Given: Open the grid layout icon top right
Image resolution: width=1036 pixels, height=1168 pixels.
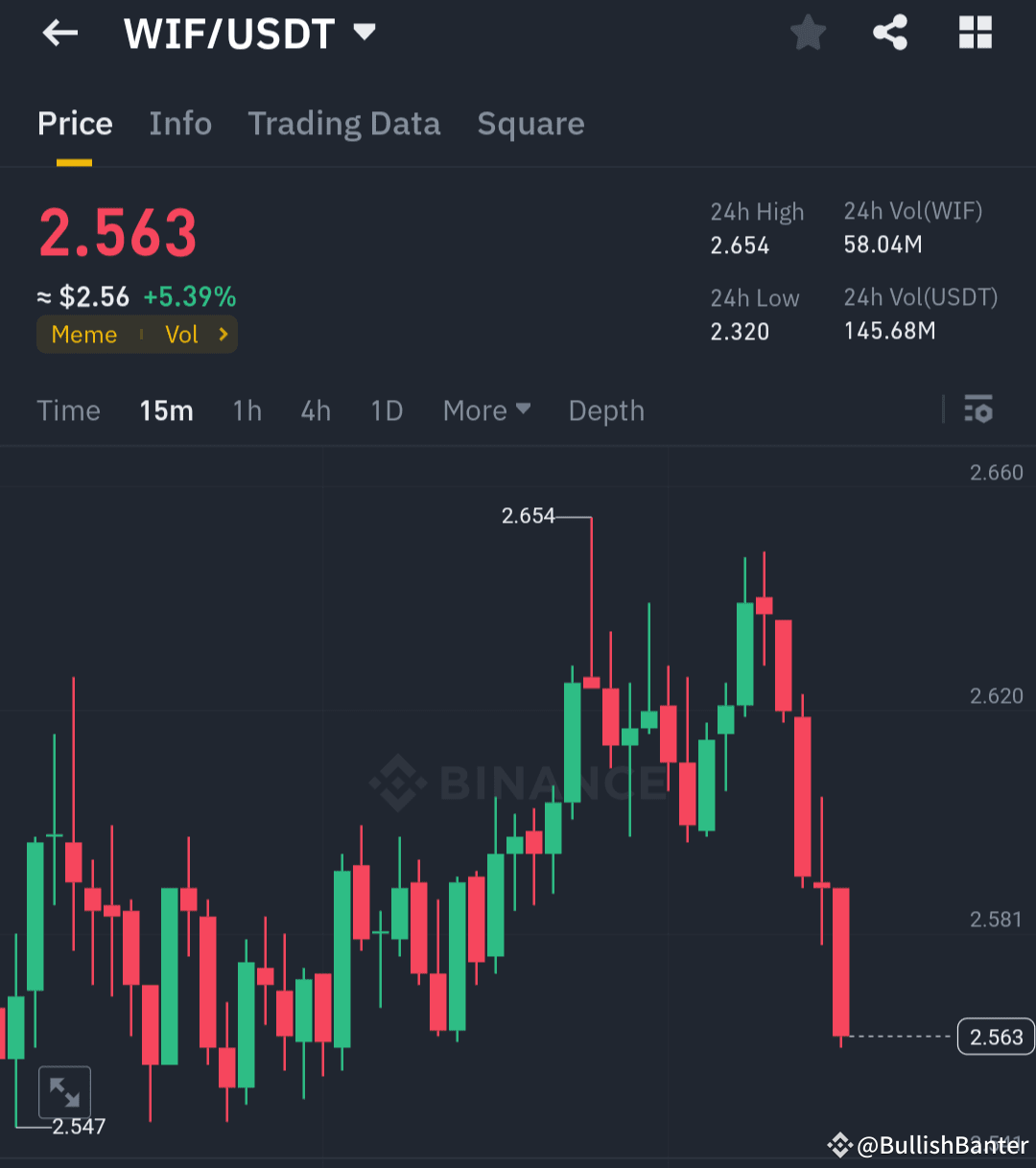Looking at the screenshot, I should pyautogui.click(x=975, y=32).
